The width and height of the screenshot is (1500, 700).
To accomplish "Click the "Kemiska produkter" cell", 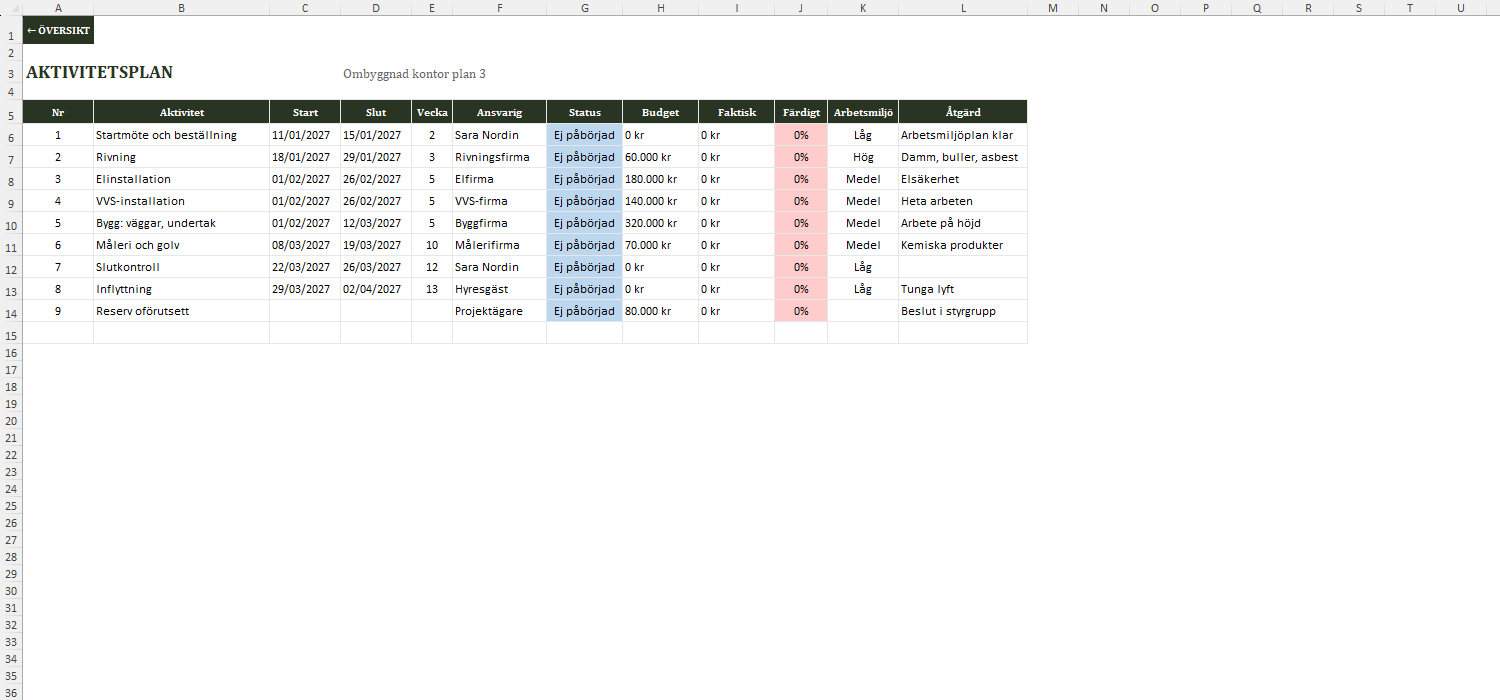I will tap(963, 245).
